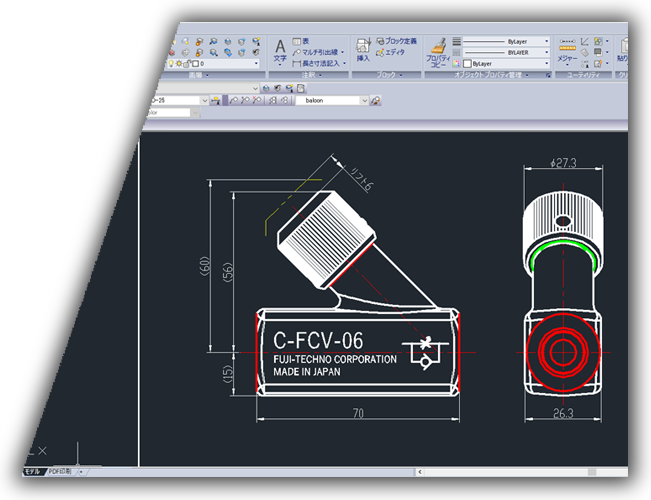The height and width of the screenshot is (500, 651).
Task: Click the dimension style icon beside -25 dropdown
Action: click(x=215, y=100)
